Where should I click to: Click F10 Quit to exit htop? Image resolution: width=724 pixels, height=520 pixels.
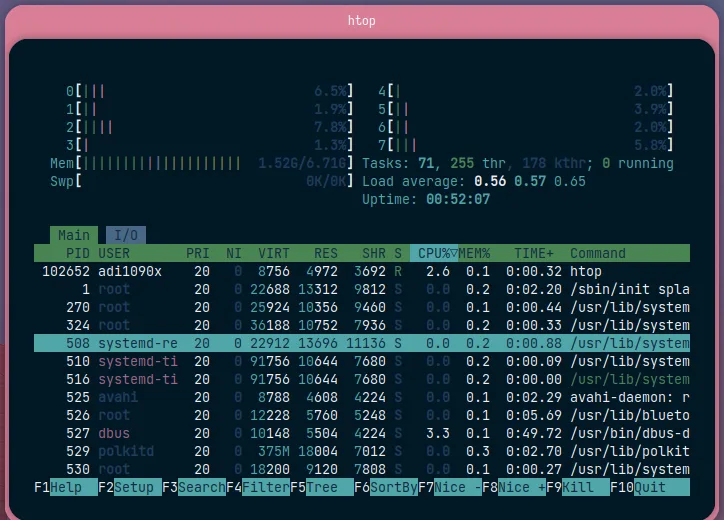click(650, 487)
